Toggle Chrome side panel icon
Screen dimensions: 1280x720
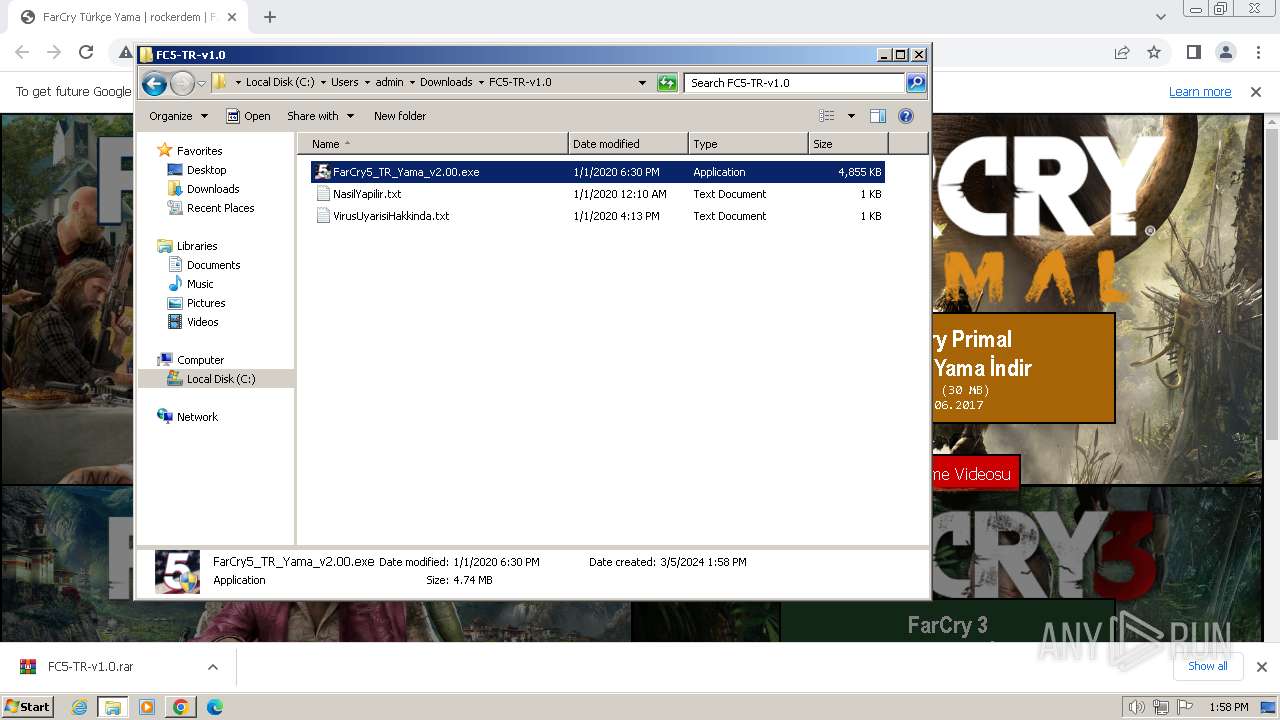pos(1193,52)
